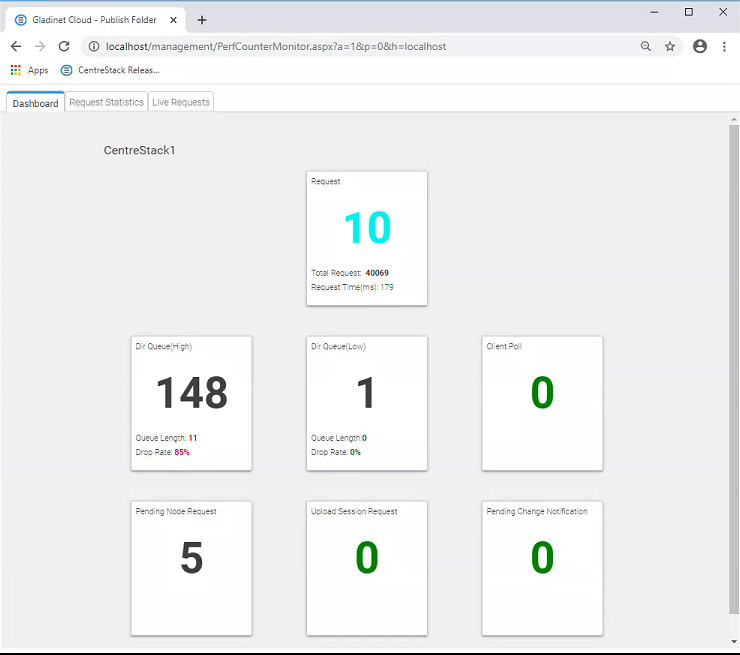Open the Apps grid shortcut

[29, 70]
